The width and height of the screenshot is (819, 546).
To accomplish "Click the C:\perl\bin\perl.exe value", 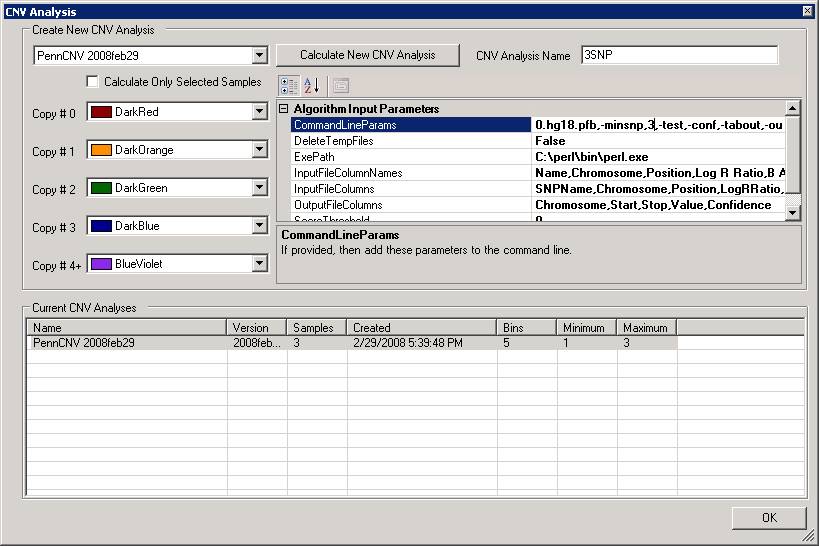I will coord(592,157).
